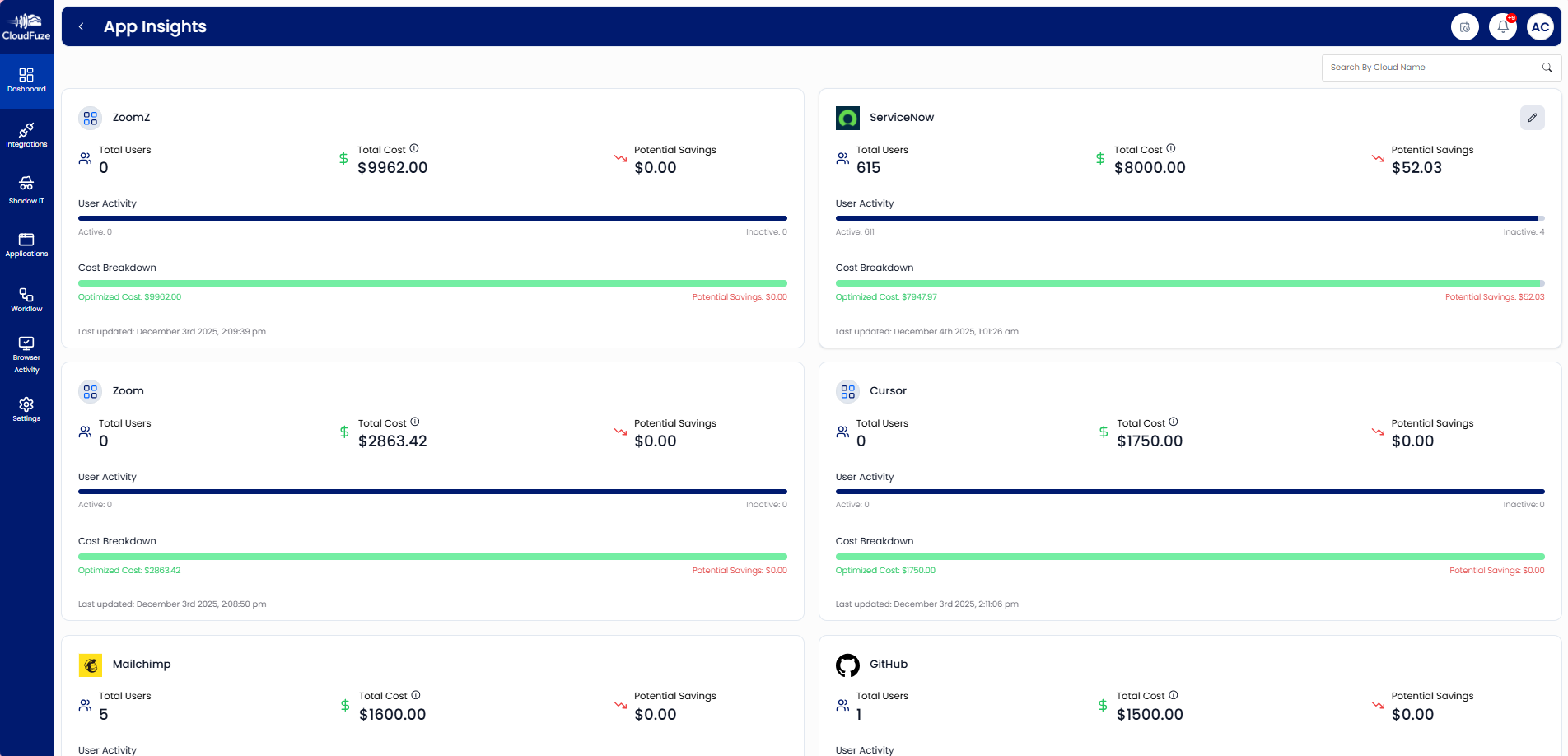Open the Applications section from the sidebar
Viewport: 1568px width, 756px height.
tap(26, 244)
